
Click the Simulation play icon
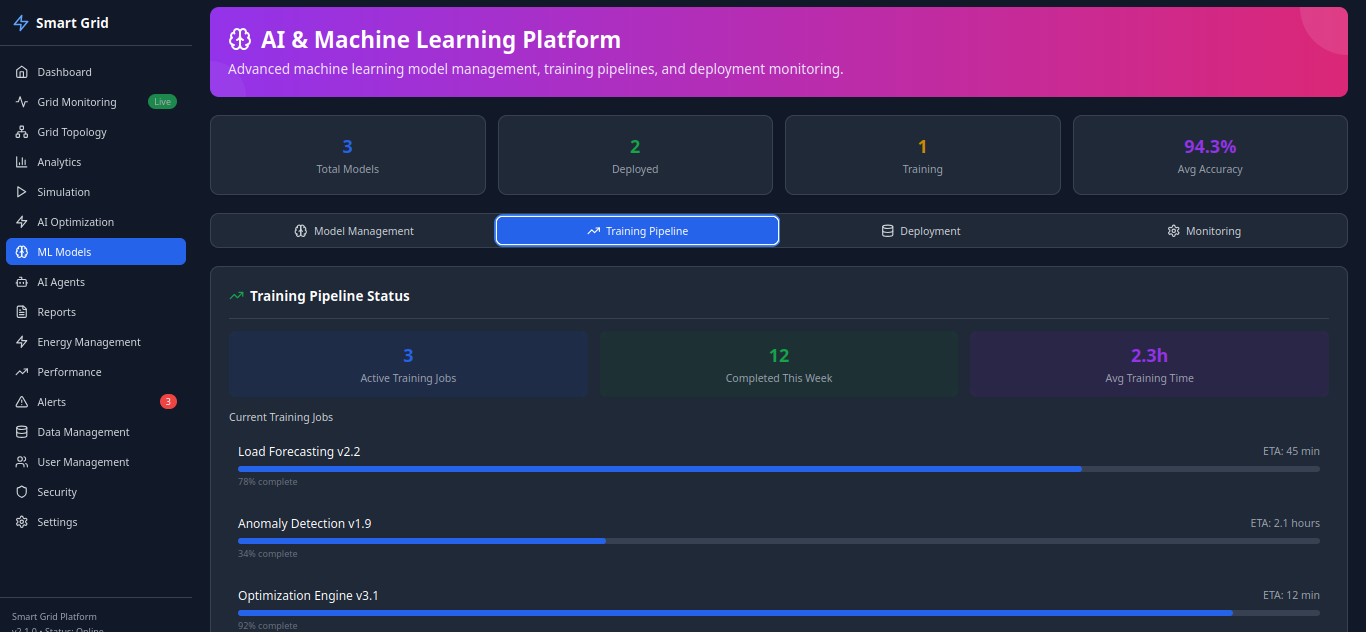pos(22,192)
